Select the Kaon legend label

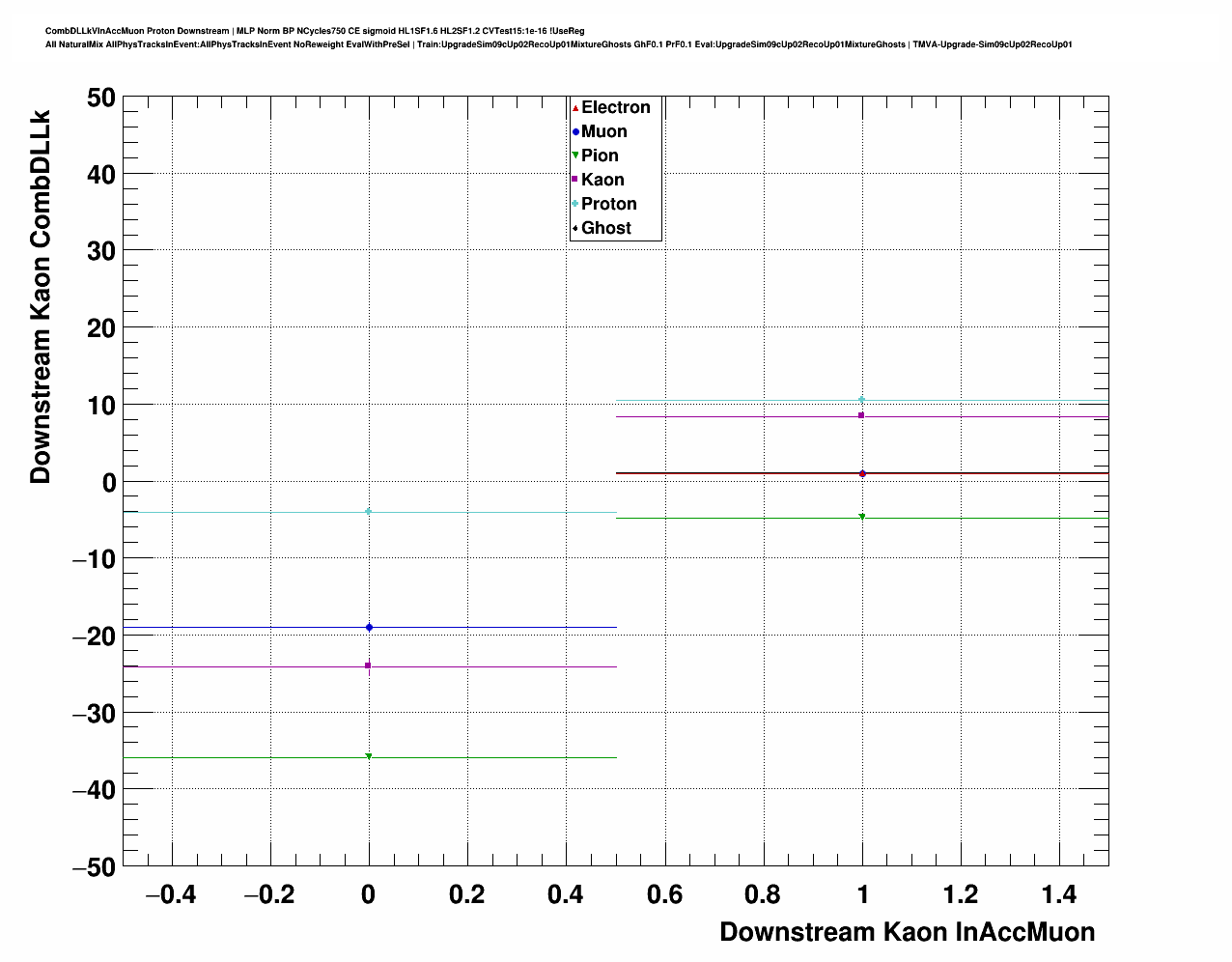602,180
